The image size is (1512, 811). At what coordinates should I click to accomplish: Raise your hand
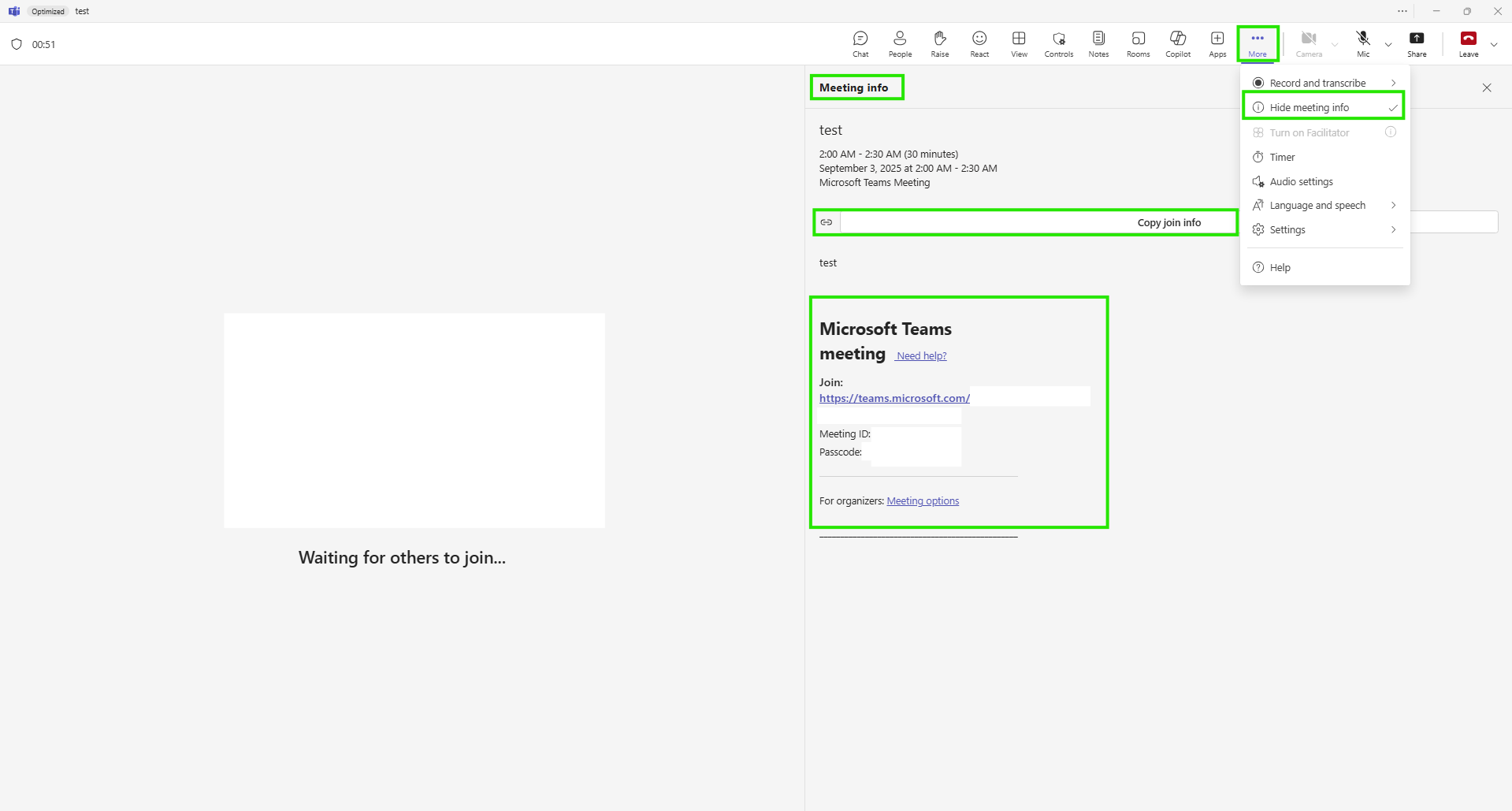939,43
